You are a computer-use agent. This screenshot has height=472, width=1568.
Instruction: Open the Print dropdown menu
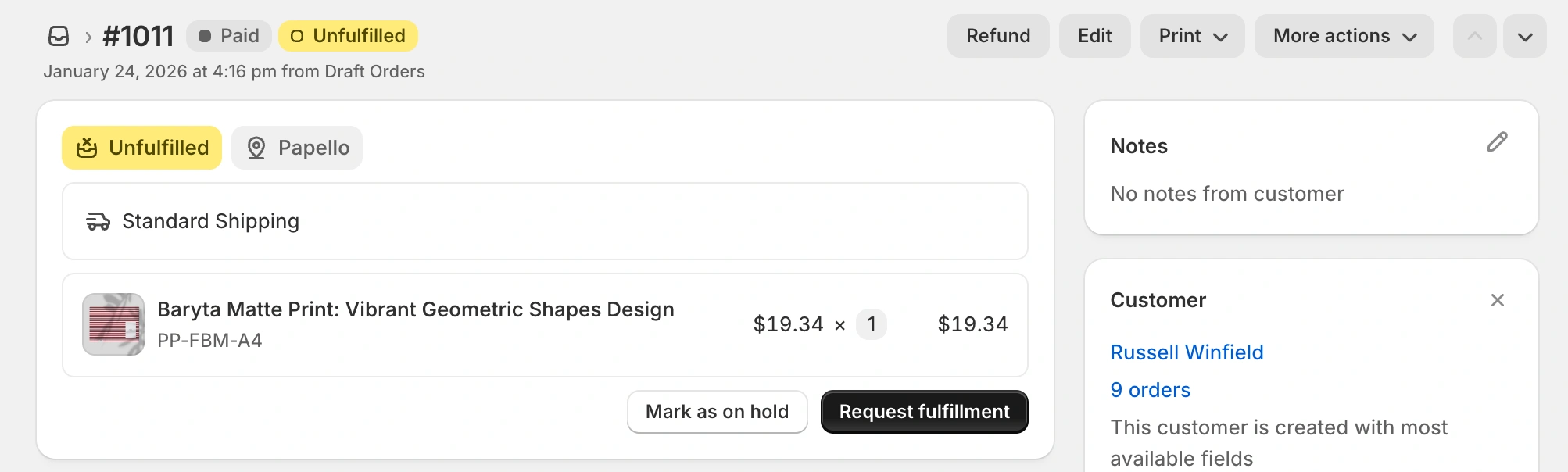[1192, 35]
